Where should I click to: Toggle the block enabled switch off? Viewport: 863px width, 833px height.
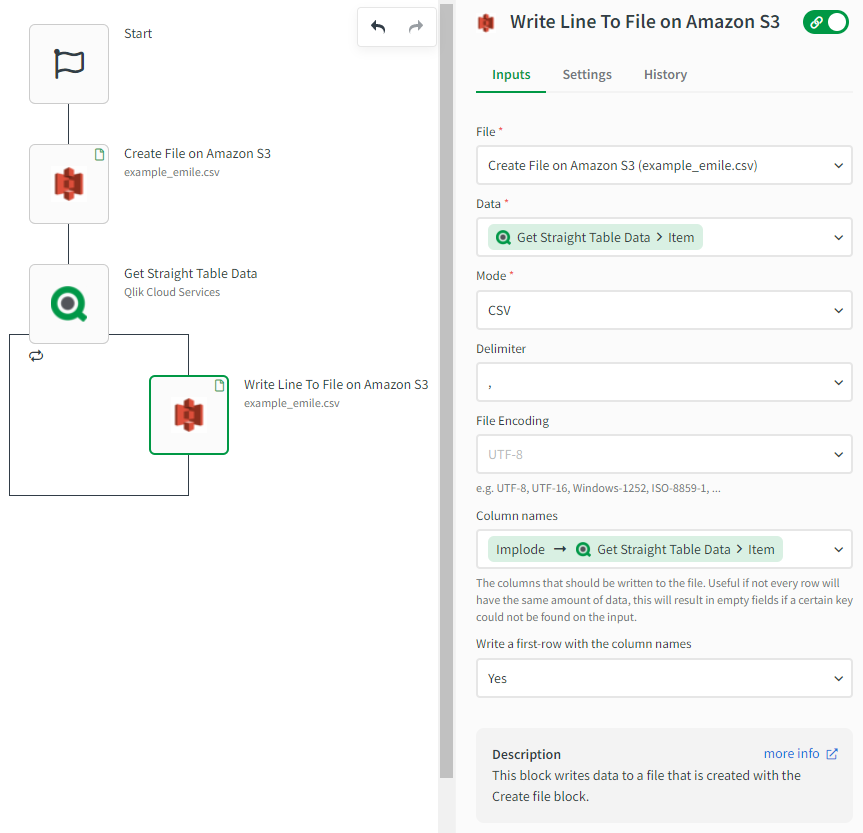(x=825, y=22)
